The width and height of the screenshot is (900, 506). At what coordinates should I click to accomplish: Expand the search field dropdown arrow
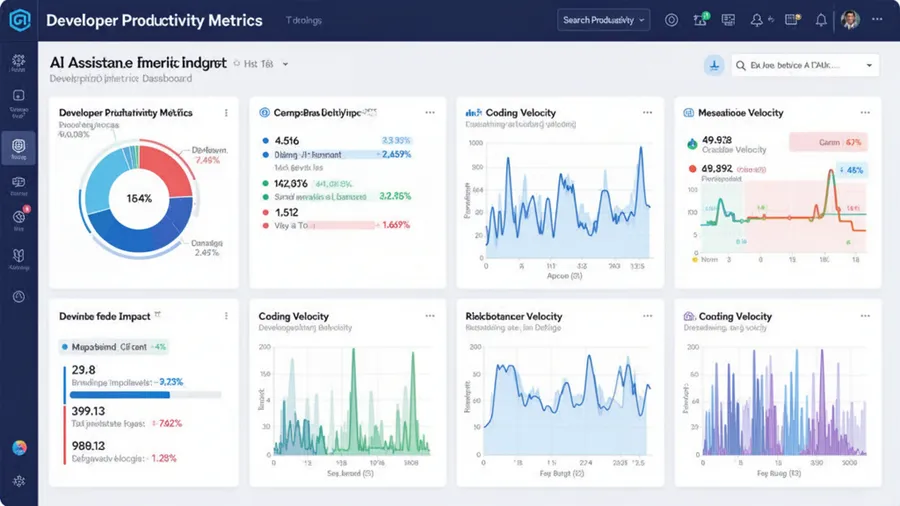[x=869, y=65]
